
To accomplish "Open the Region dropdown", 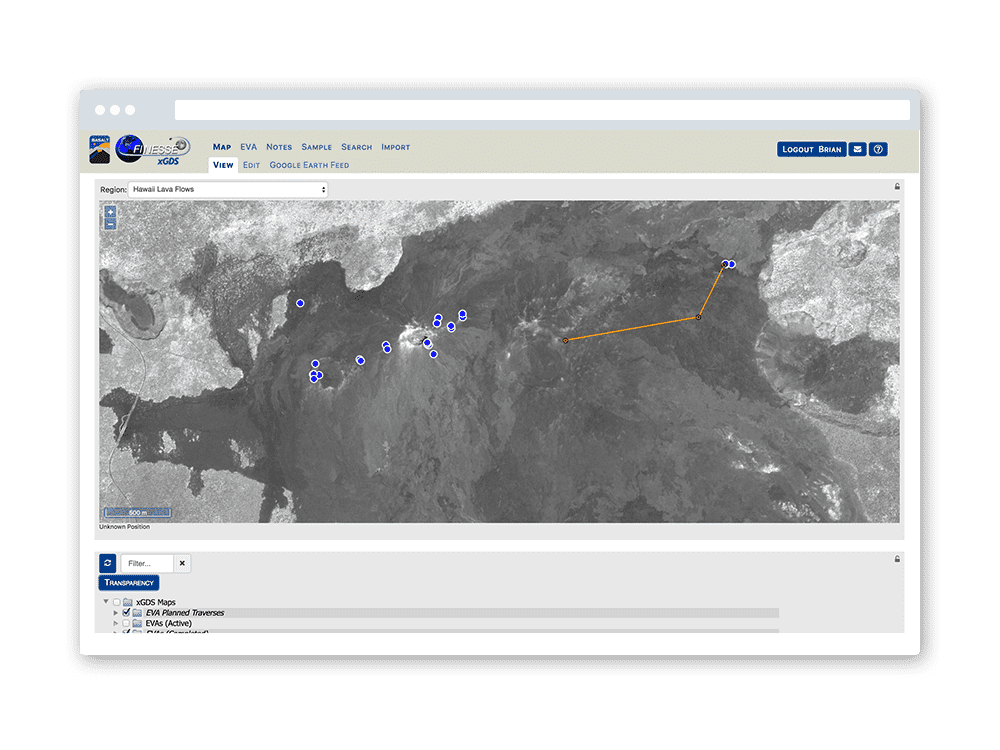I will (x=228, y=189).
